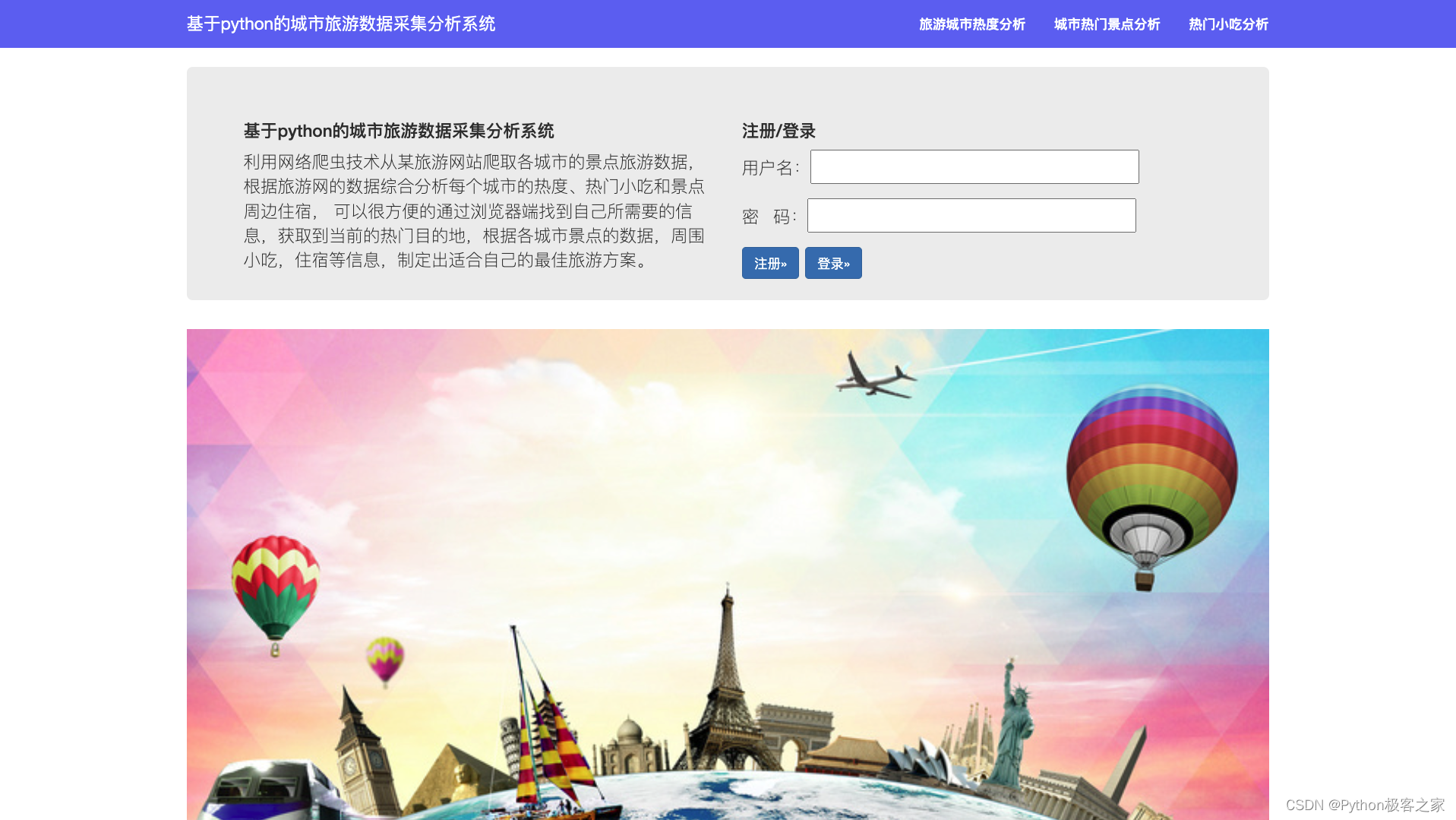
Task: Click the bold panel heading 基于python的城市旅游数据采集分析系统
Action: [x=399, y=131]
